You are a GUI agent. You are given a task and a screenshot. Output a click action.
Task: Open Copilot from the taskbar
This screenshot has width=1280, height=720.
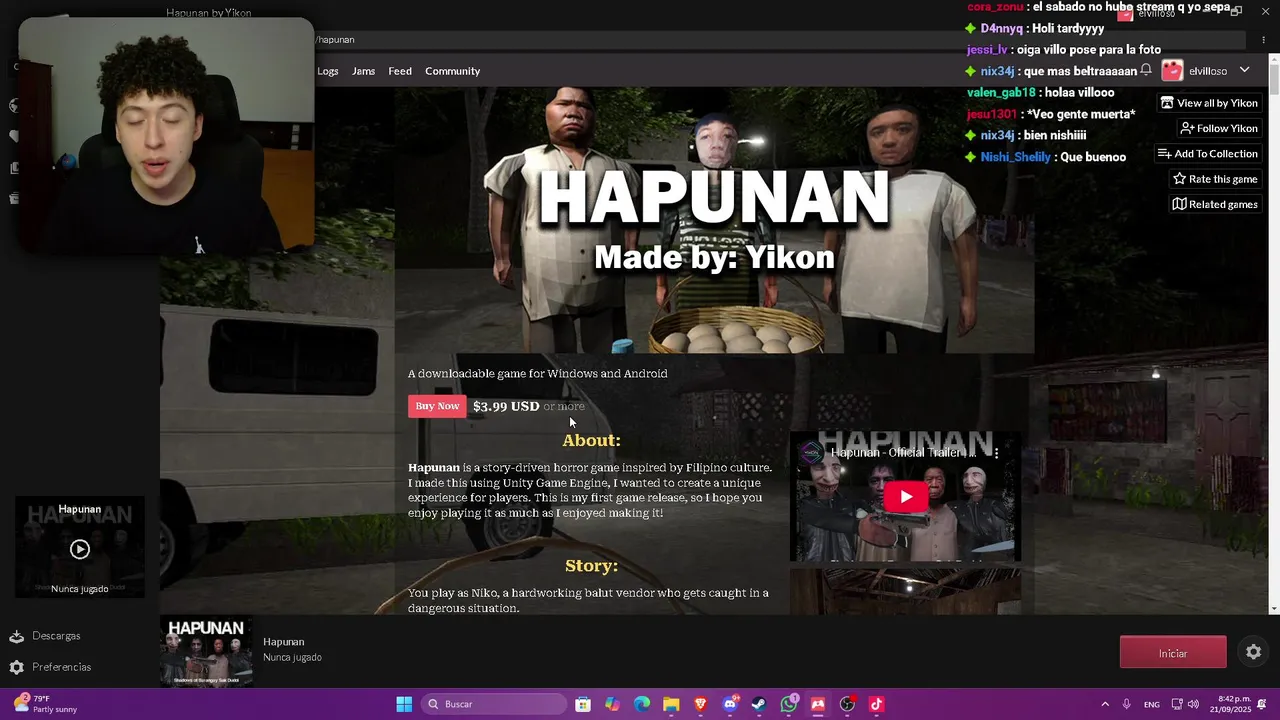(x=612, y=704)
